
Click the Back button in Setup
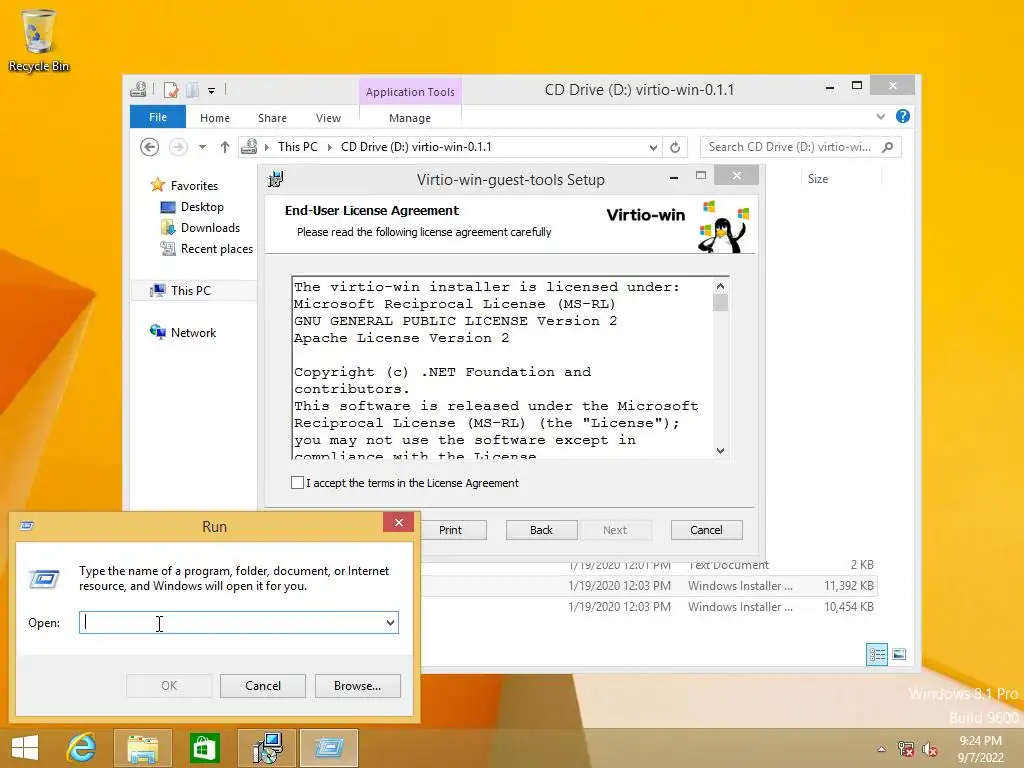(x=541, y=530)
